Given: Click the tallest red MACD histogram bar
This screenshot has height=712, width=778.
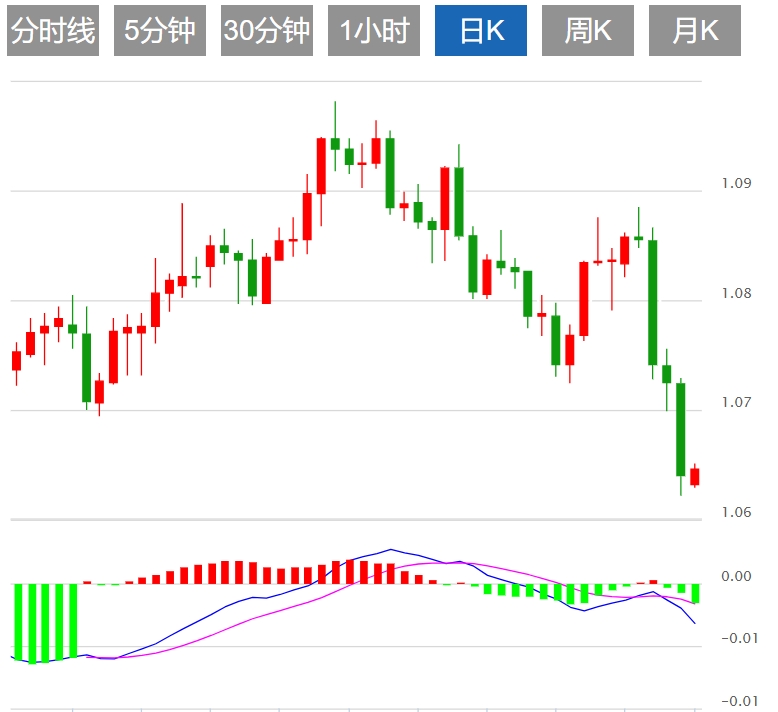Looking at the screenshot, I should [349, 571].
